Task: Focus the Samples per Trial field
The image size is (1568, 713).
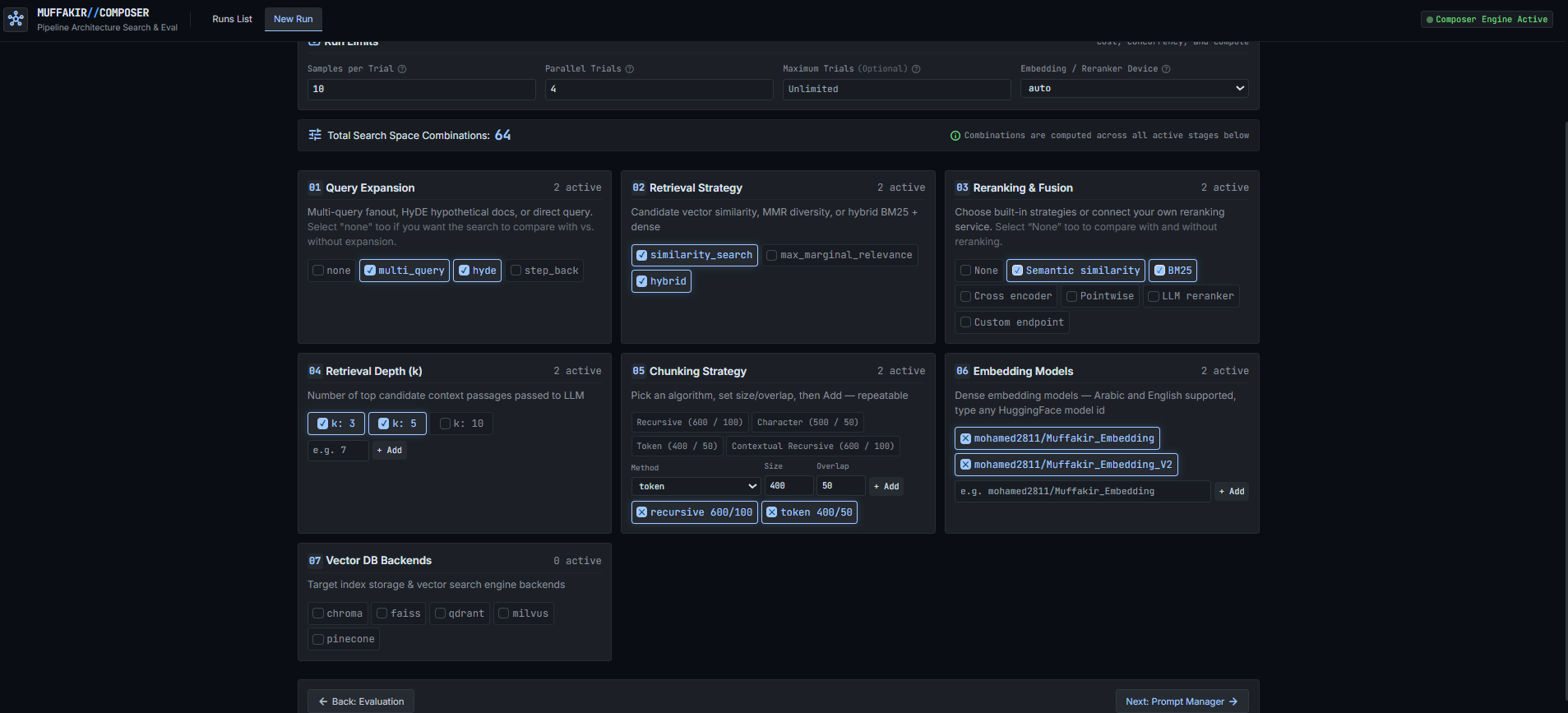Action: (421, 89)
